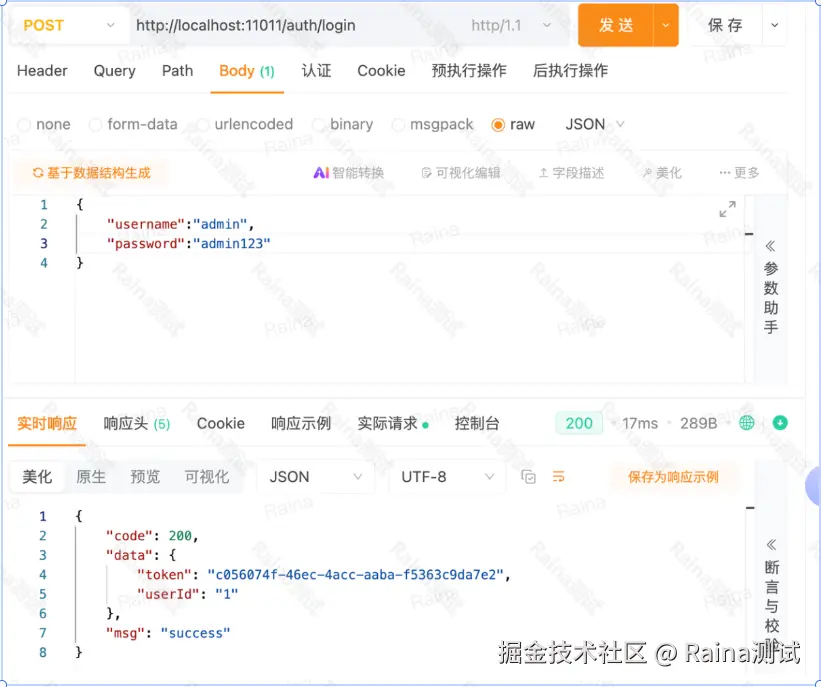Expand the 参数助手 side panel chevron

click(770, 246)
